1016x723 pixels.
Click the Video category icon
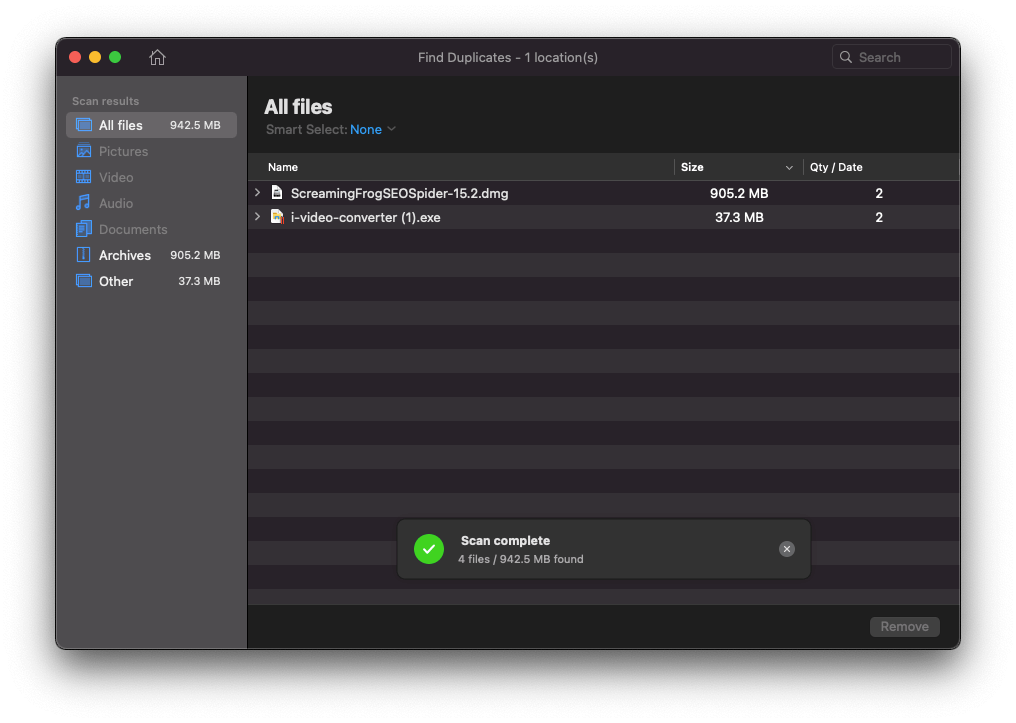84,177
